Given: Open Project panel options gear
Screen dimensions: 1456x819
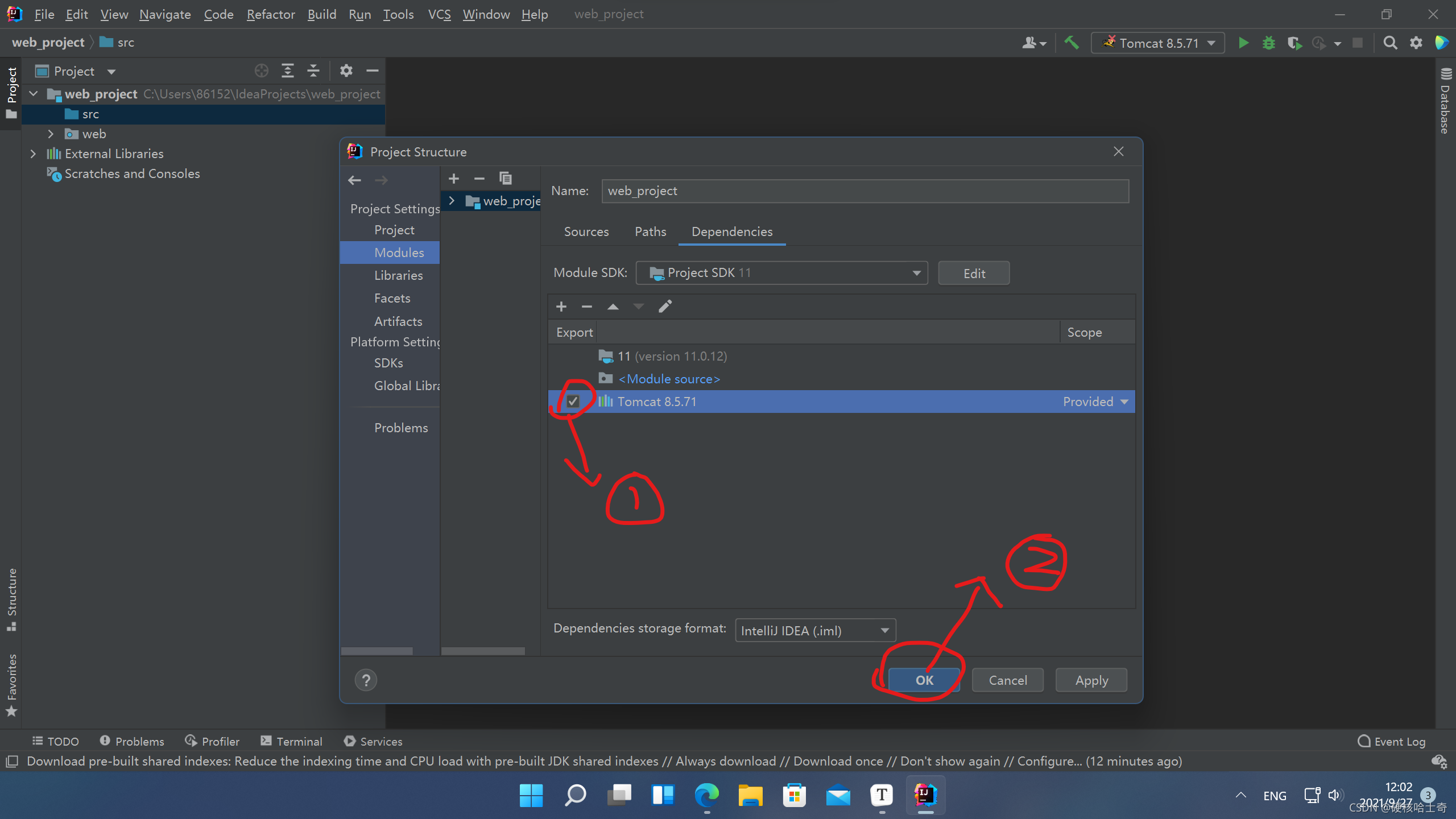Looking at the screenshot, I should click(x=346, y=71).
